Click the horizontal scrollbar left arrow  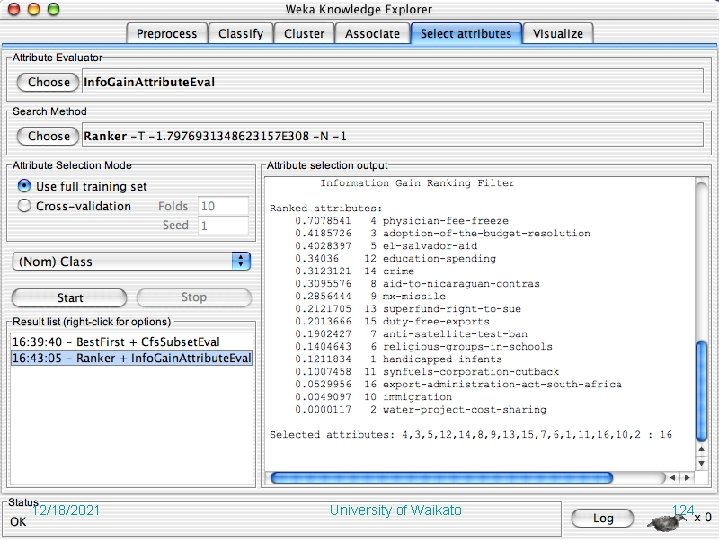click(x=673, y=478)
